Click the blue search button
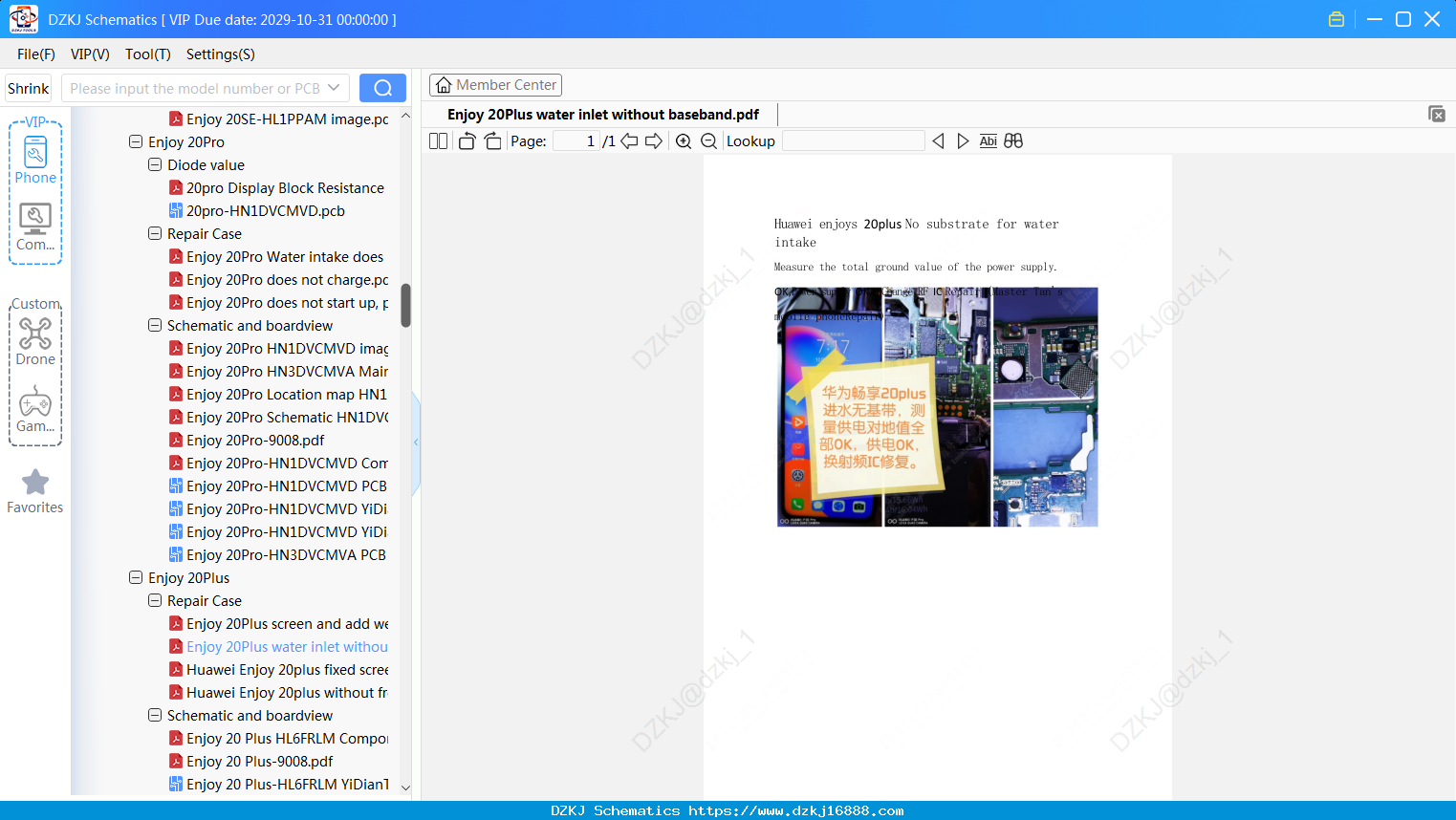1456x820 pixels. (382, 88)
